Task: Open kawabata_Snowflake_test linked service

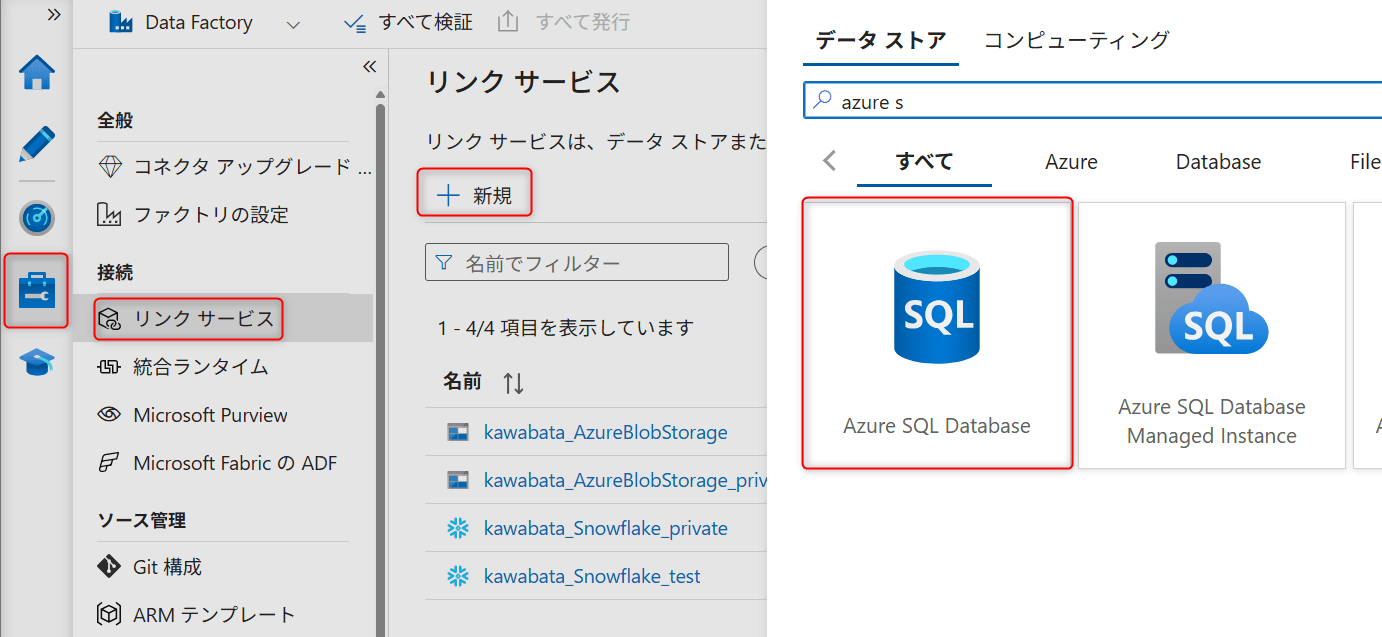Action: [x=592, y=577]
